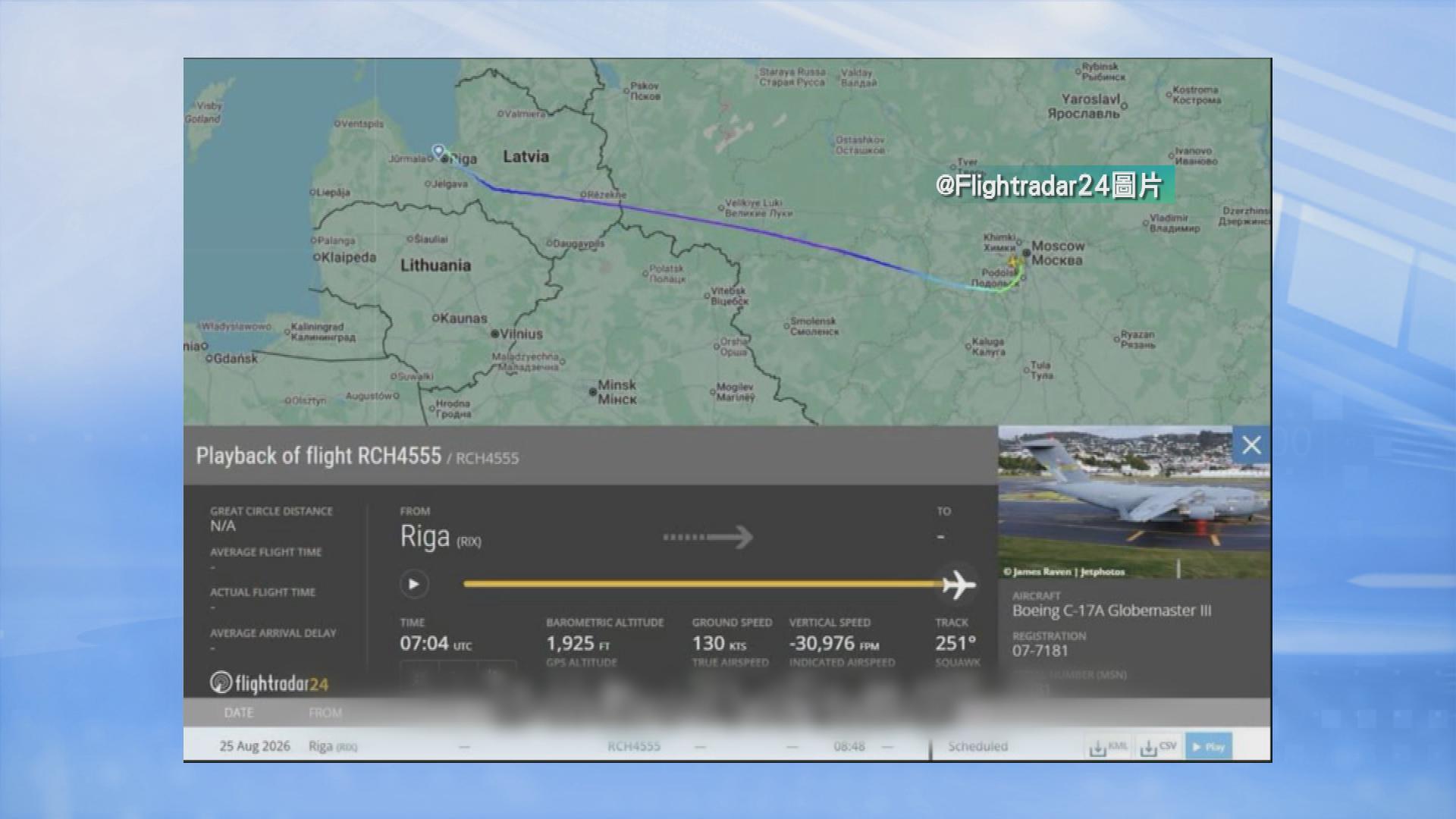Click the Scheduled status in the row

978,746
